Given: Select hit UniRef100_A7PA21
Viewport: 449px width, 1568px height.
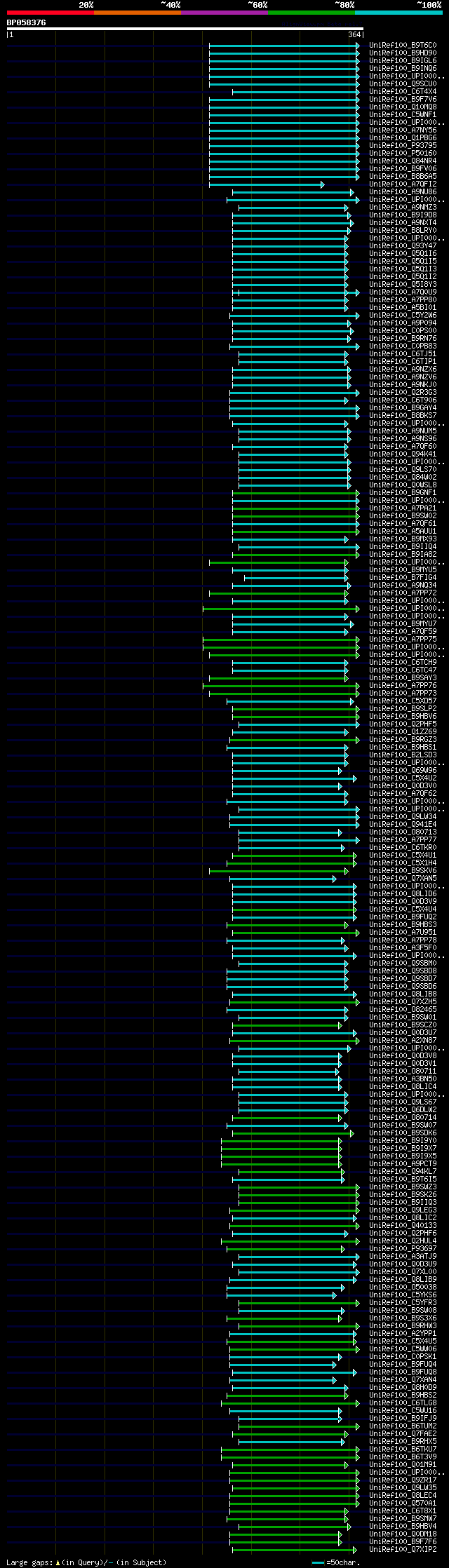Looking at the screenshot, I should coord(403,508).
